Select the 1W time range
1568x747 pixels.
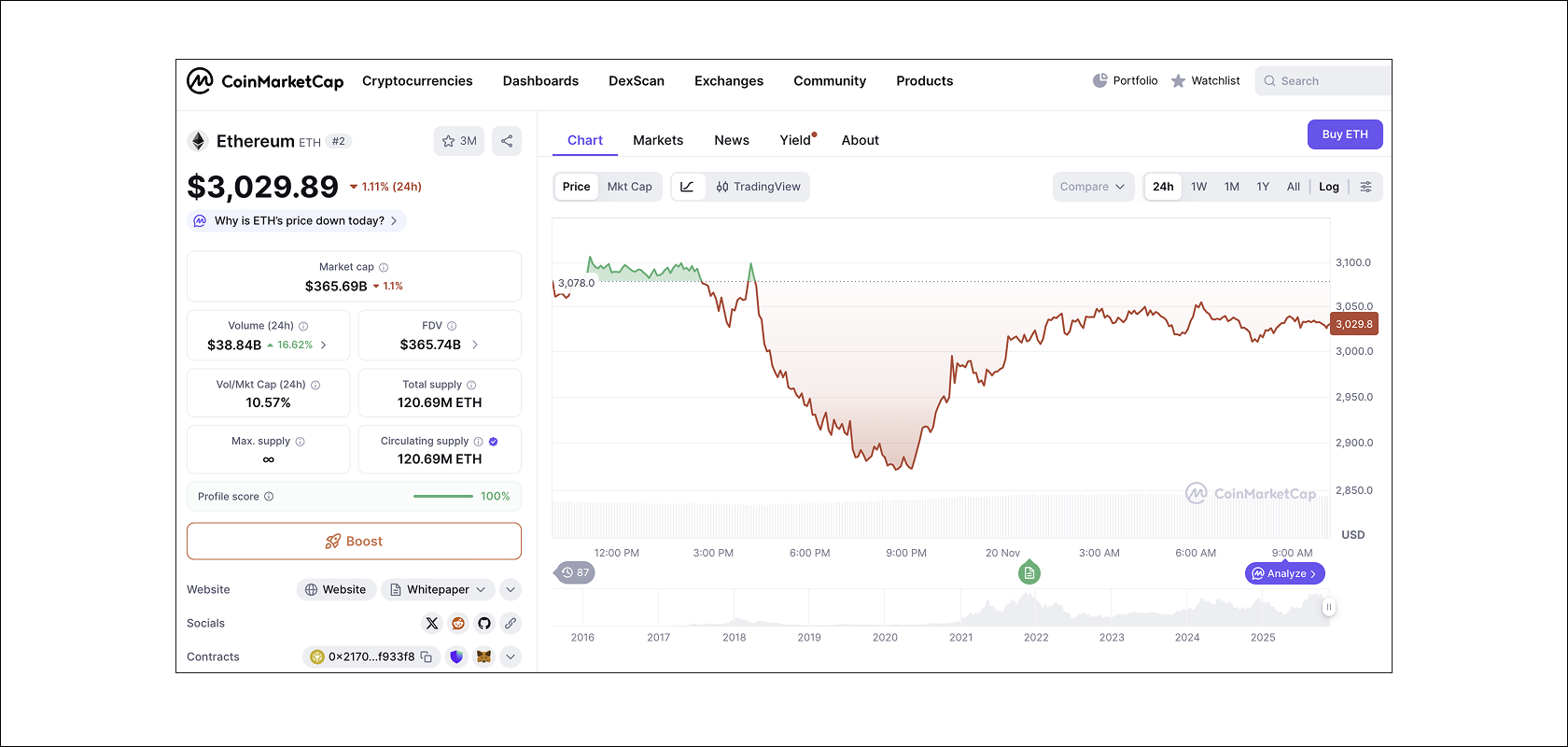(x=1199, y=187)
